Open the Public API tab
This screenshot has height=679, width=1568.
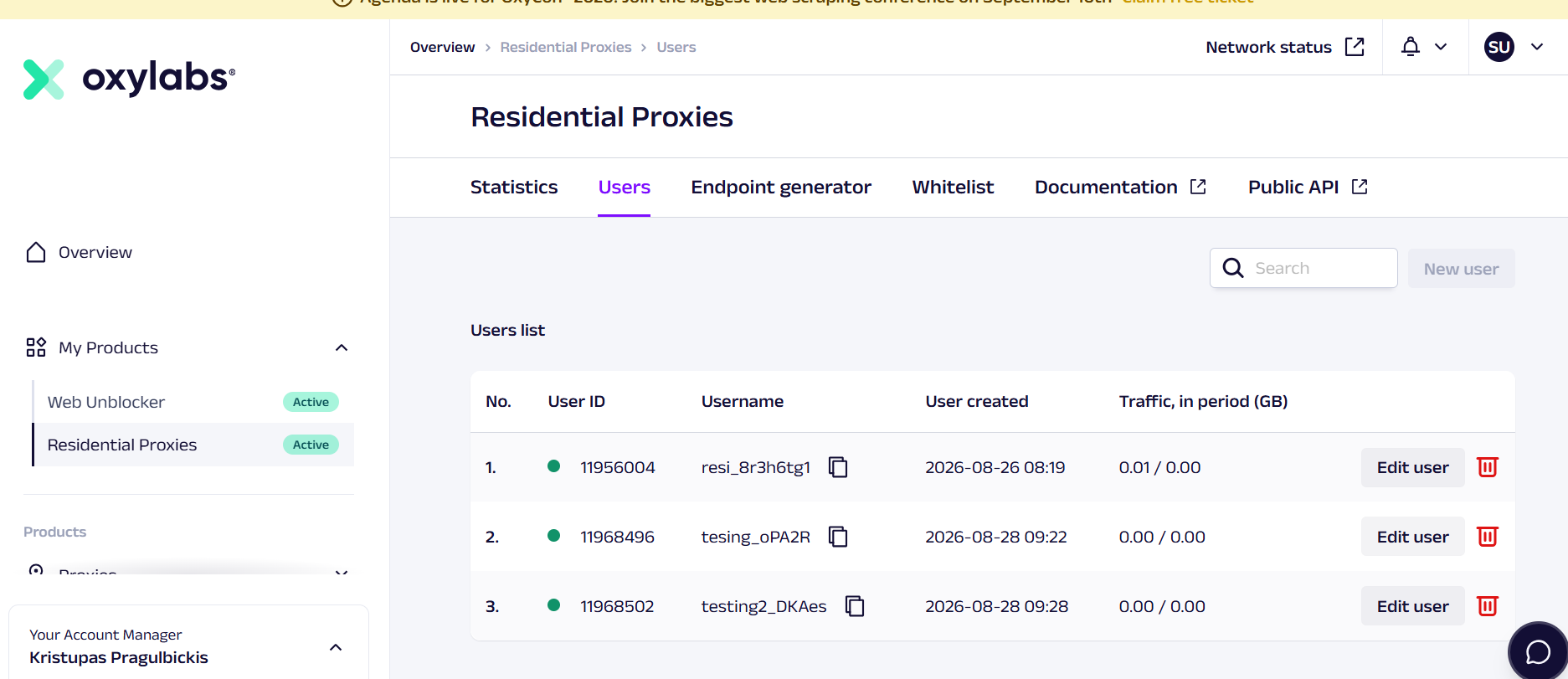click(x=1293, y=187)
